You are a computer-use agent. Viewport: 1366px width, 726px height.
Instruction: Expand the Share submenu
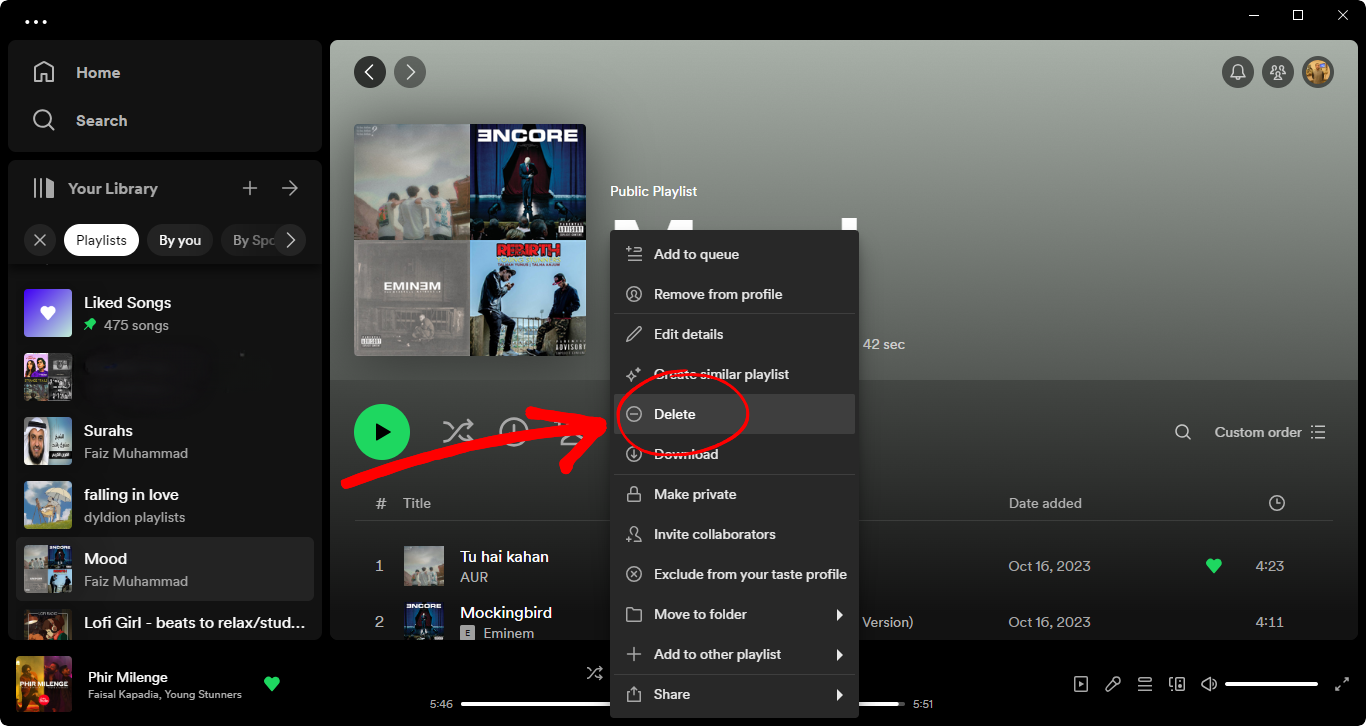coord(735,694)
